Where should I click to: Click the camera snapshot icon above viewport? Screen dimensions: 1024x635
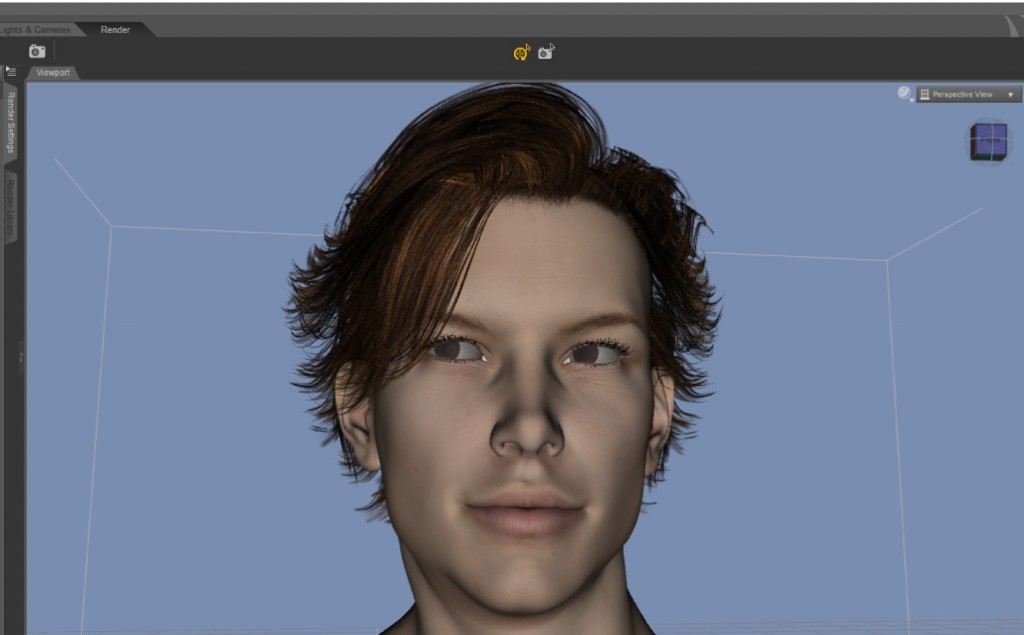point(545,52)
